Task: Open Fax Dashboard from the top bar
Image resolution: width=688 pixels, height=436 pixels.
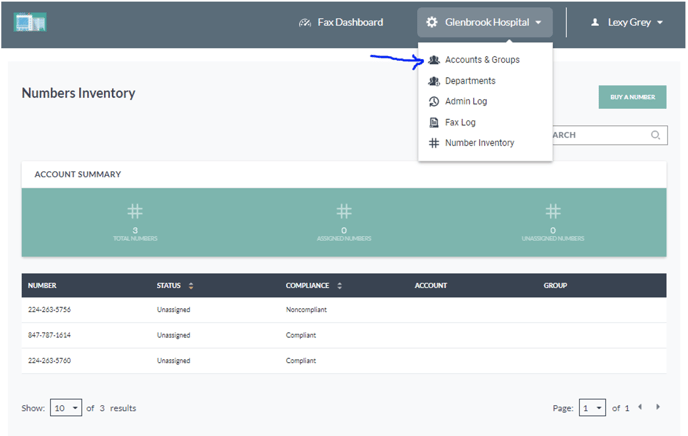Action: (x=340, y=22)
